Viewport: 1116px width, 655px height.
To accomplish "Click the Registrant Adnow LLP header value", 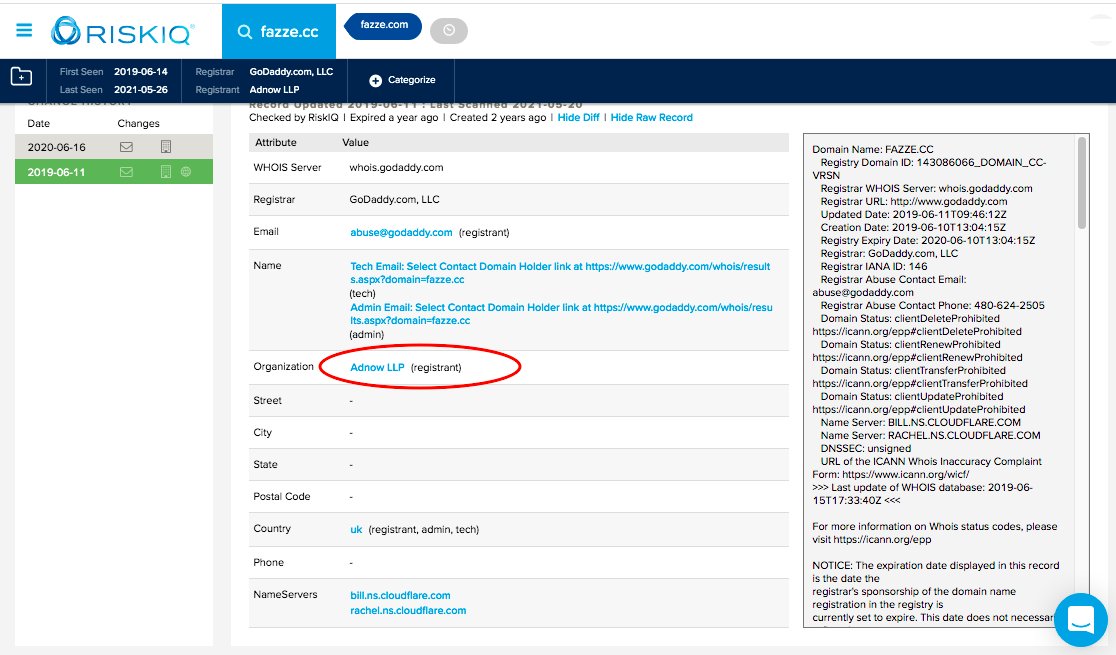I will pos(274,90).
